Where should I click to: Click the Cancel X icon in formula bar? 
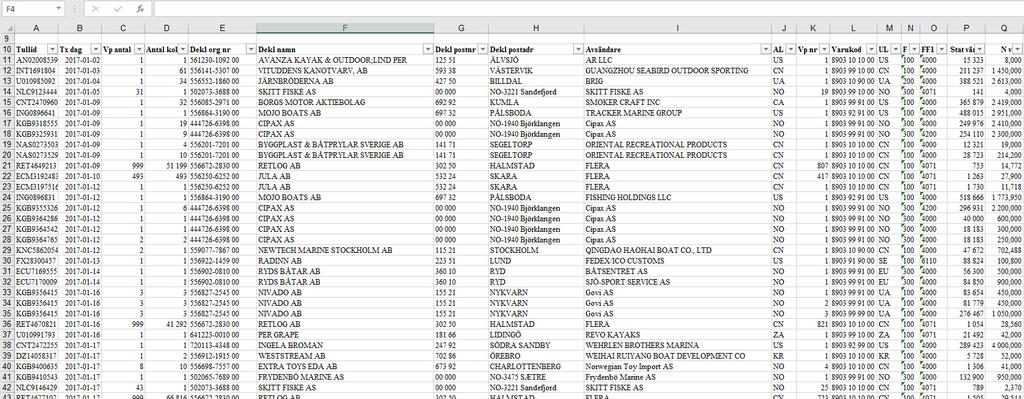[95, 8]
